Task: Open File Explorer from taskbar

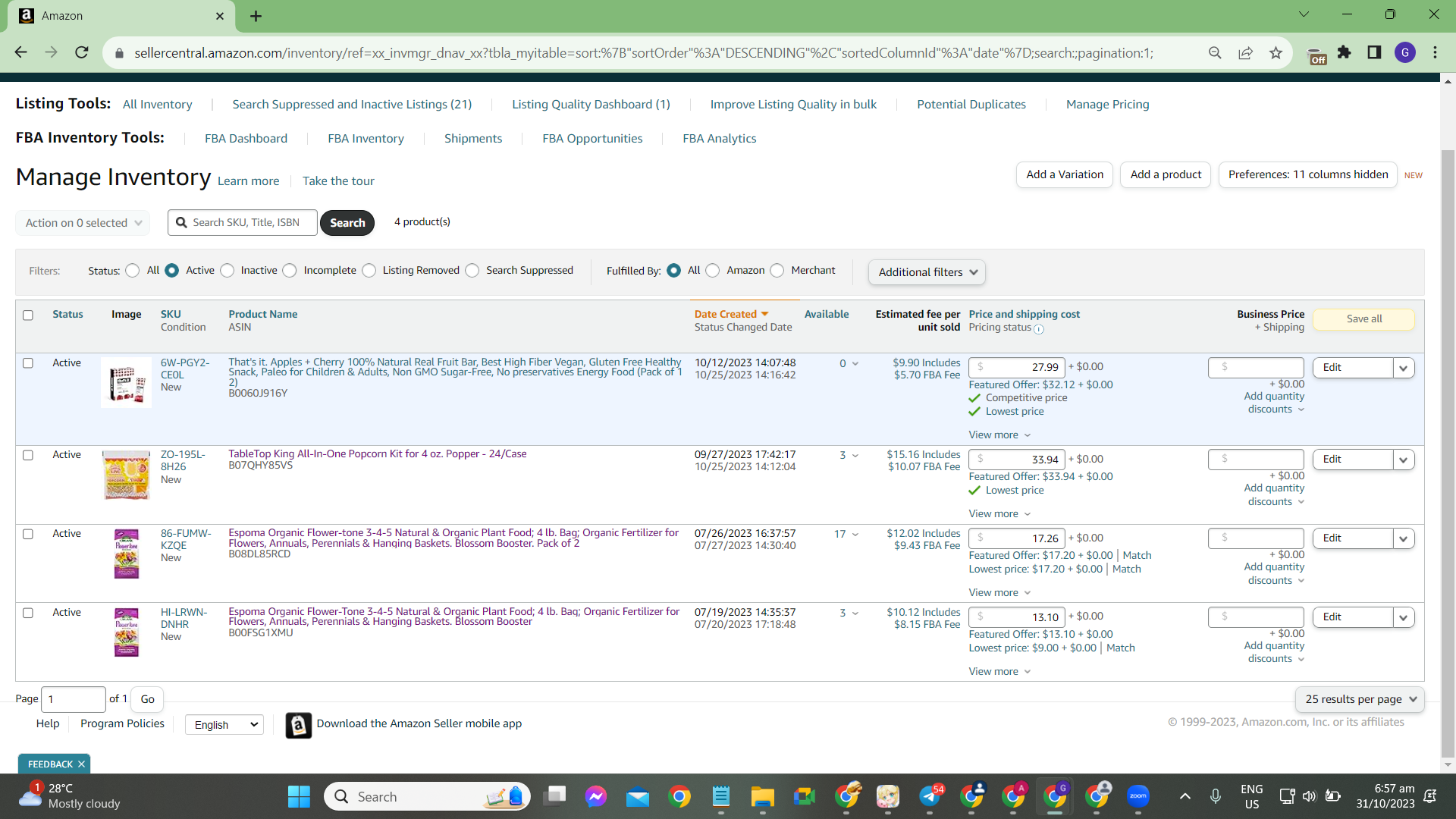Action: coord(762,796)
